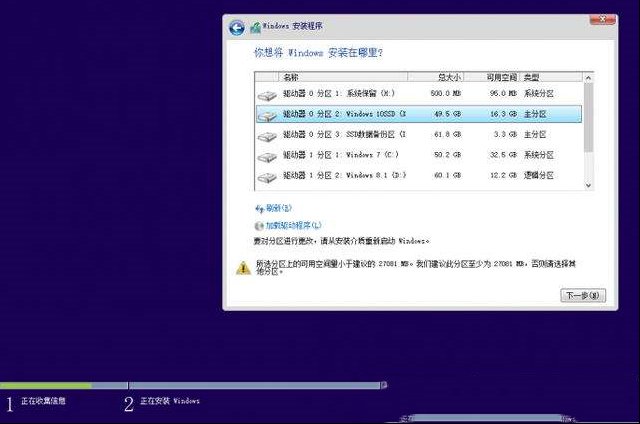Click drive icon of Windows 8.1 (D:) partition
The height and width of the screenshot is (424, 640).
[x=267, y=177]
